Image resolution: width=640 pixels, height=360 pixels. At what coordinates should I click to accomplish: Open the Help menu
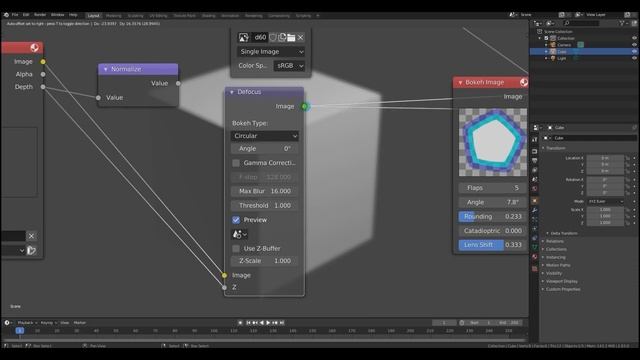(x=73, y=15)
